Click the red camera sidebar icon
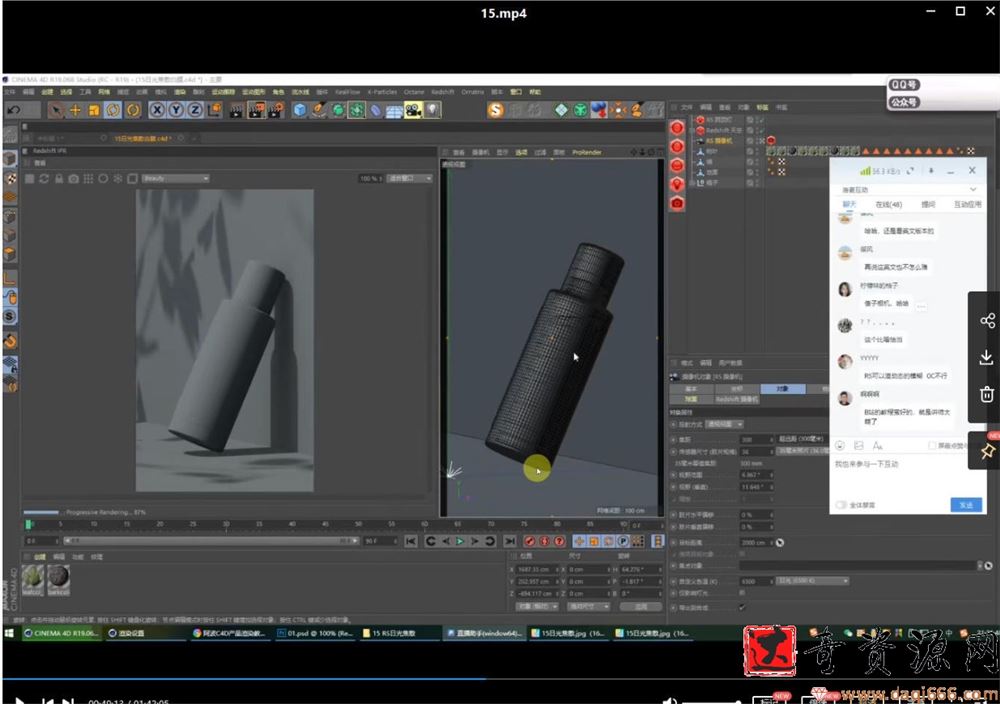This screenshot has height=704, width=1000. click(x=677, y=203)
